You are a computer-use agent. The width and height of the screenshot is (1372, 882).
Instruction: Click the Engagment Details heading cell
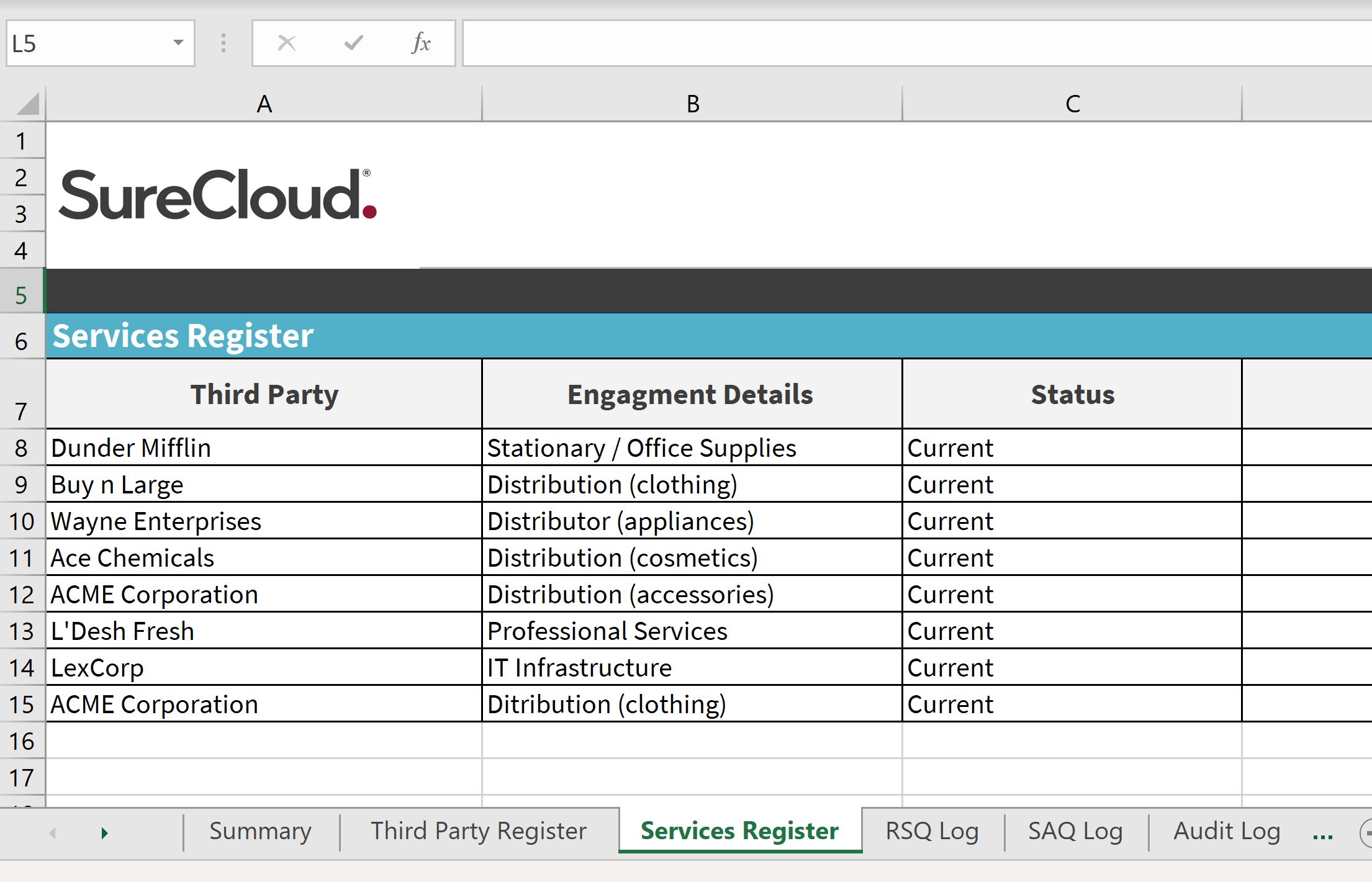[692, 394]
